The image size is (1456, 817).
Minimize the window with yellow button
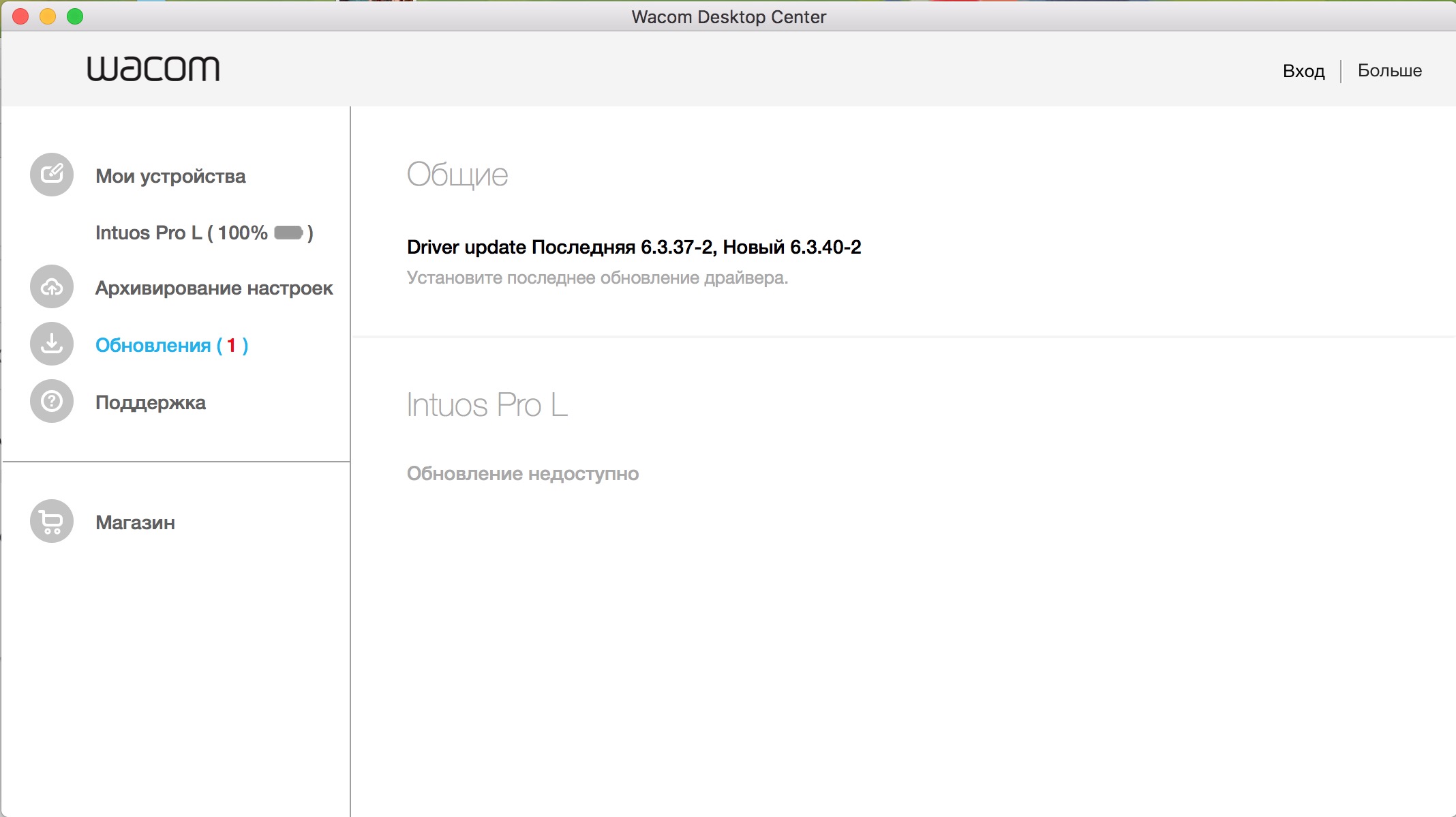click(48, 16)
